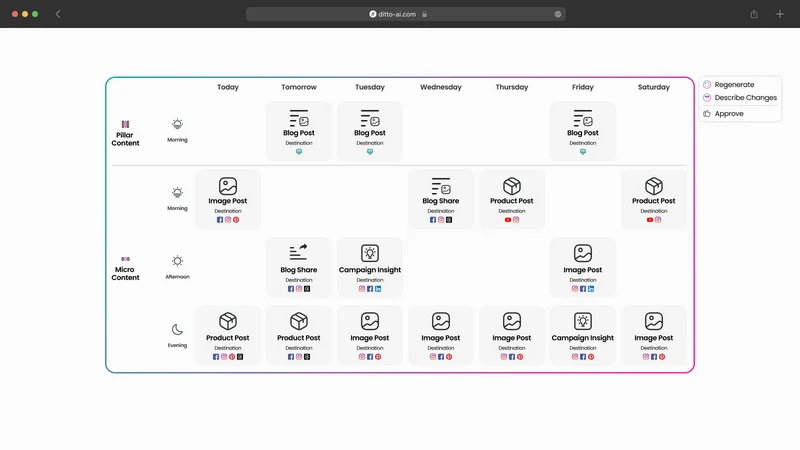Open Wednesday's evening Image Post icon

coord(441,321)
